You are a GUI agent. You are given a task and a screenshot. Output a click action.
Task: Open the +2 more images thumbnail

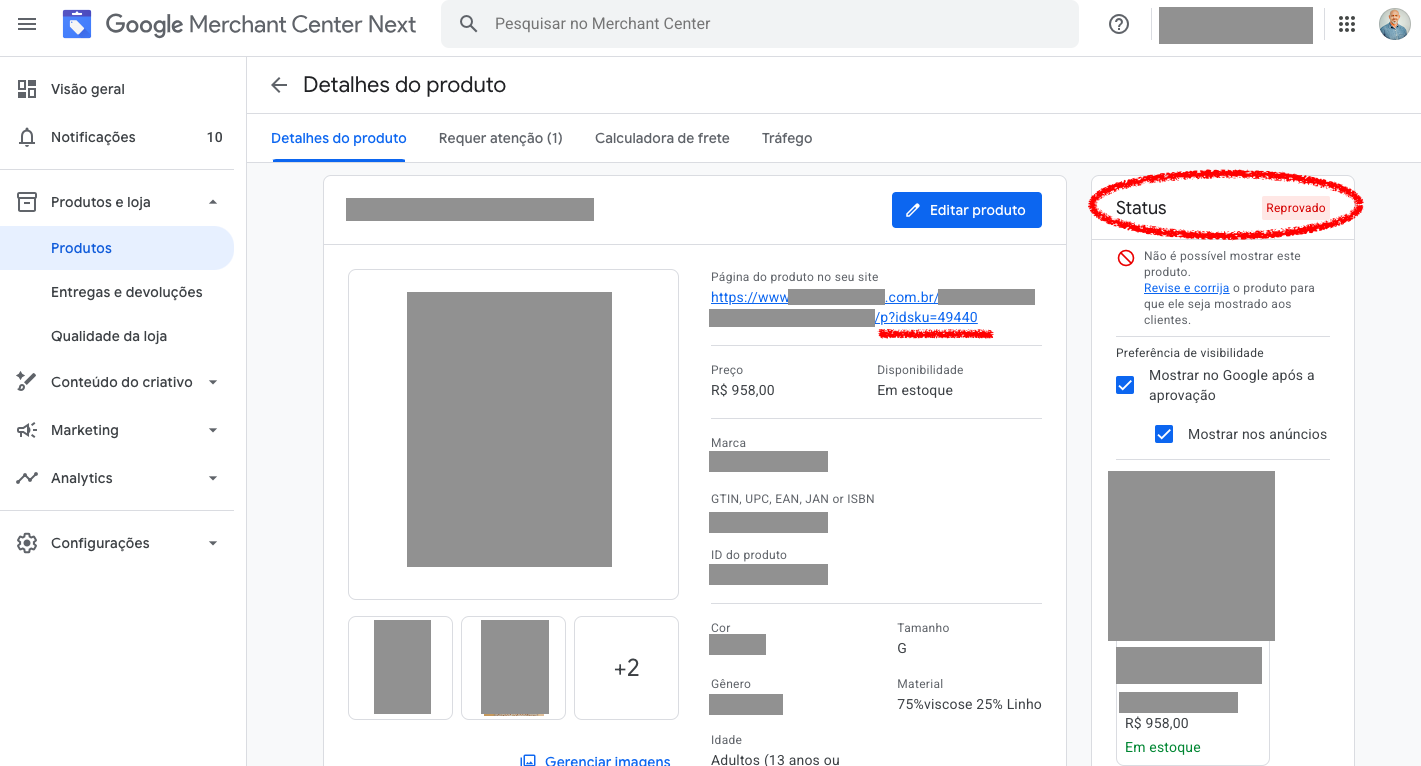tap(626, 668)
